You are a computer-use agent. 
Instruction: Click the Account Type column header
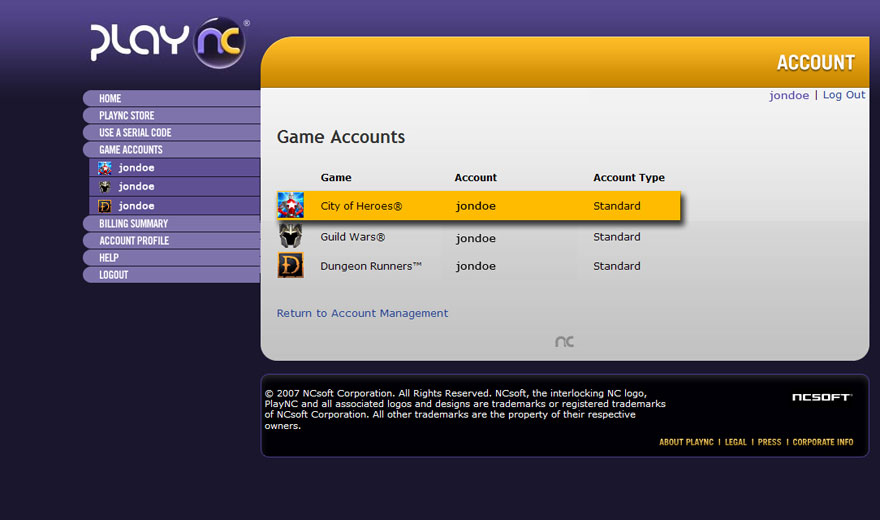(x=629, y=178)
